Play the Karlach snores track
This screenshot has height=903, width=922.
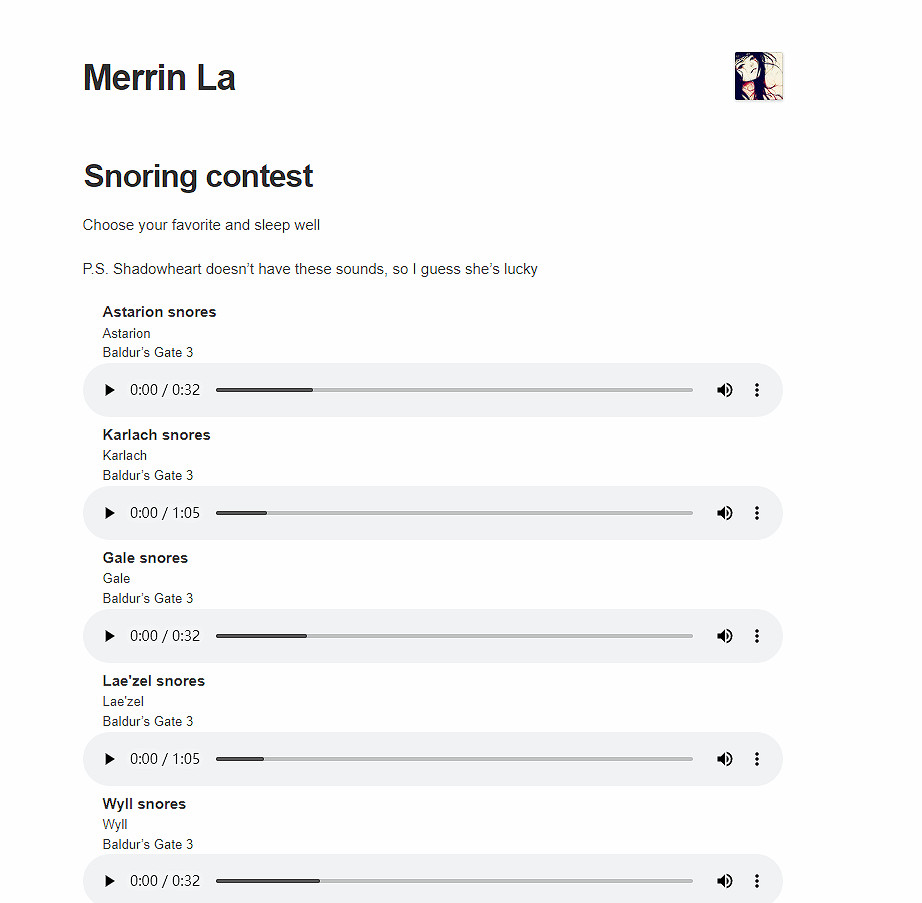(110, 513)
